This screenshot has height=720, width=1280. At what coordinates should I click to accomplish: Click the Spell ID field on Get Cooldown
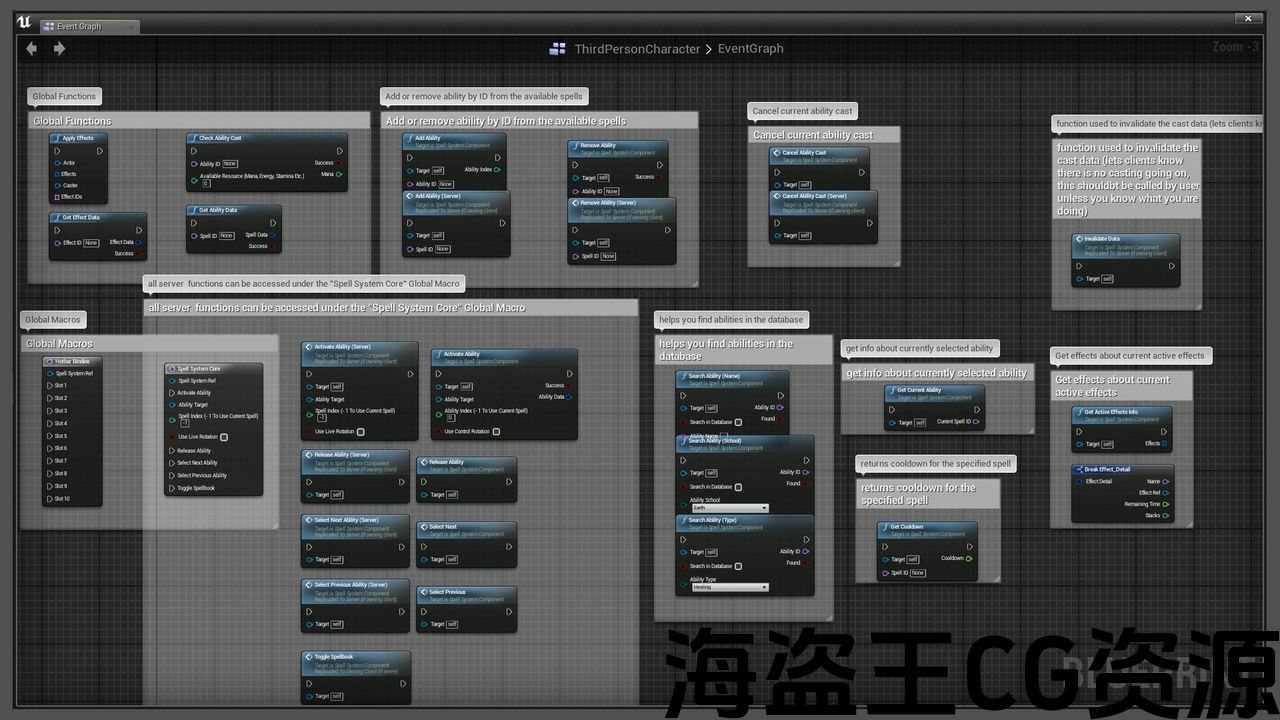coord(917,573)
